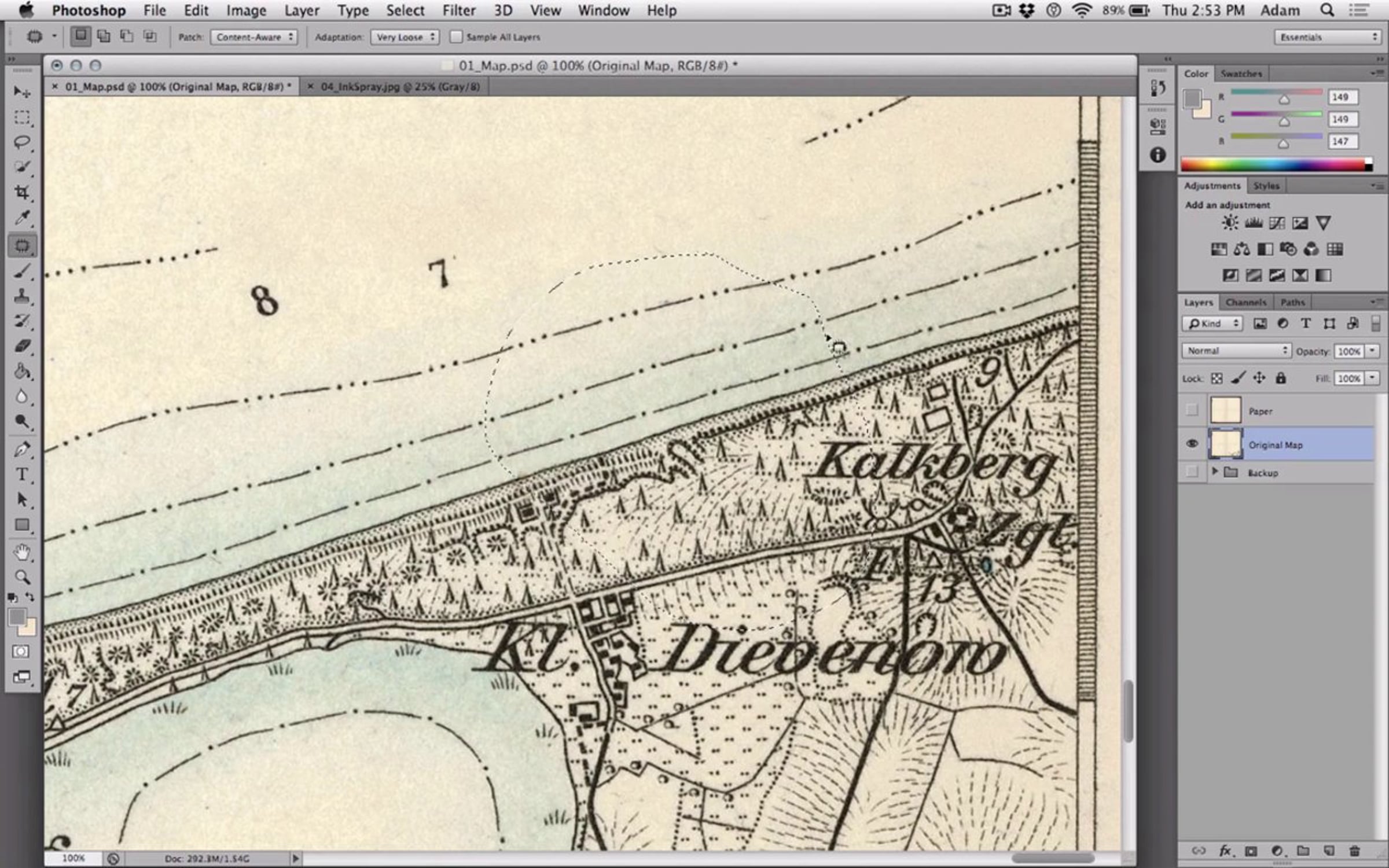
Task: Select the Crop tool
Action: [22, 192]
